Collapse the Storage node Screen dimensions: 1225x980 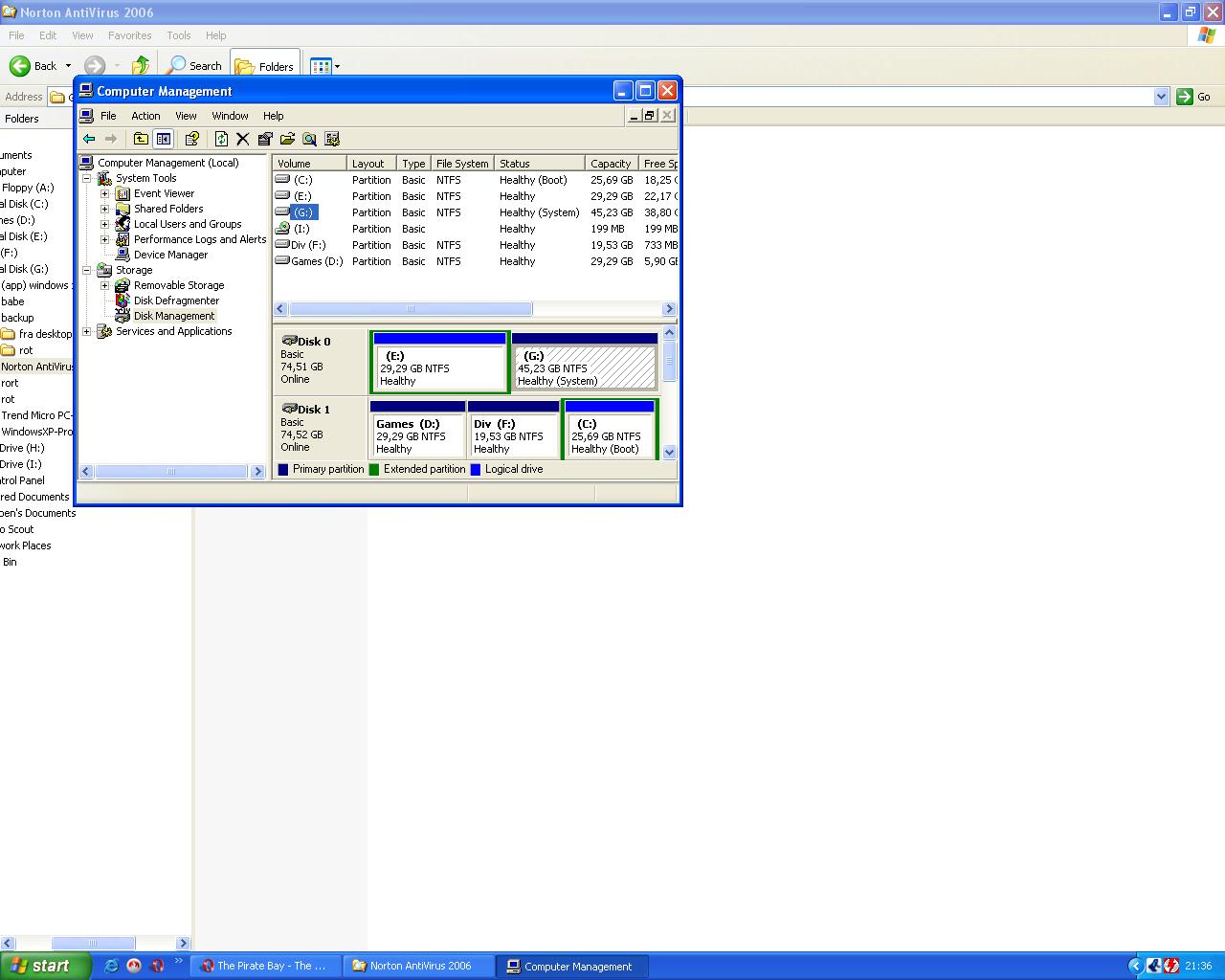coord(86,270)
